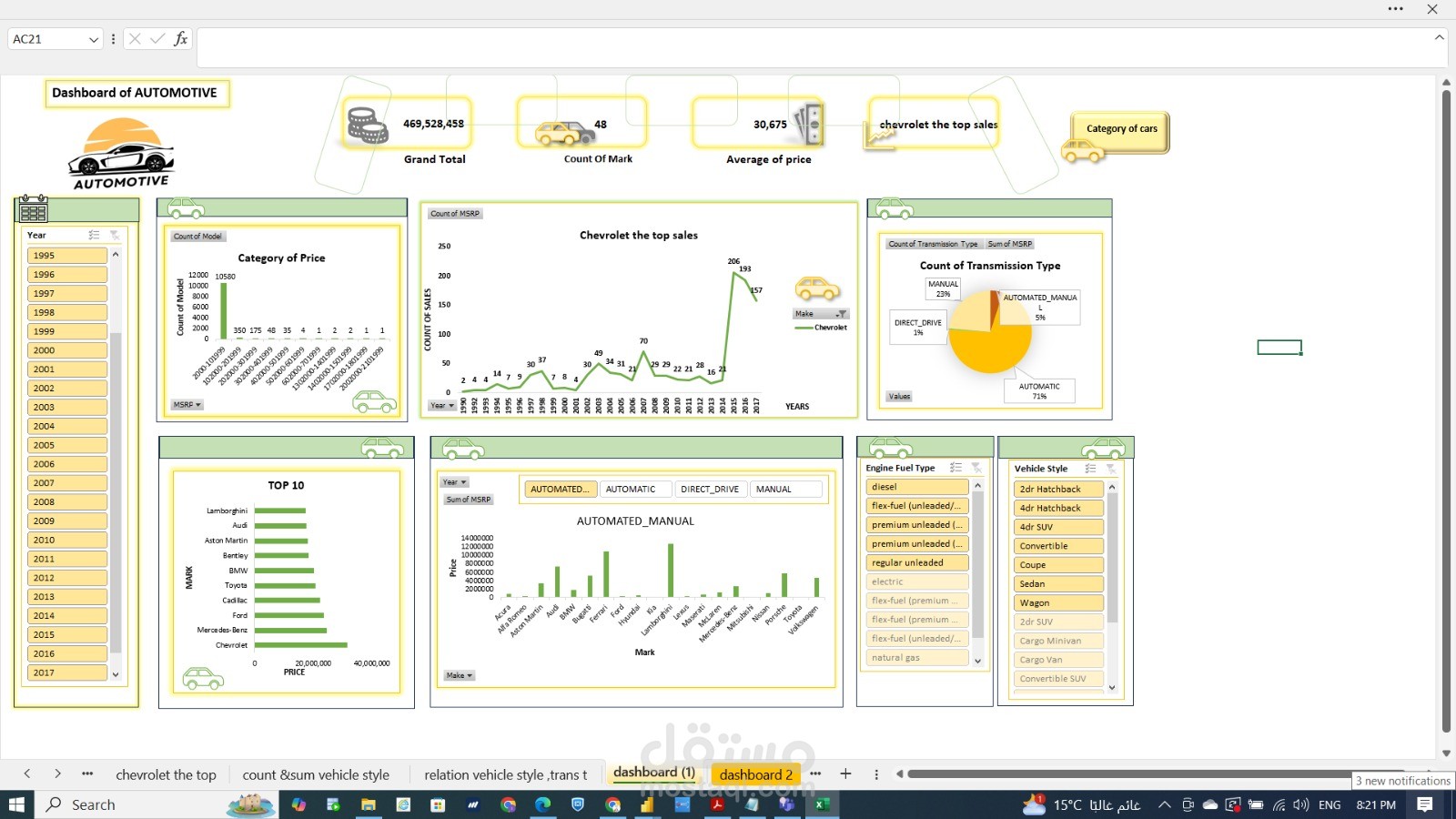
Task: Open the Insert Function dialog
Action: coord(181,39)
